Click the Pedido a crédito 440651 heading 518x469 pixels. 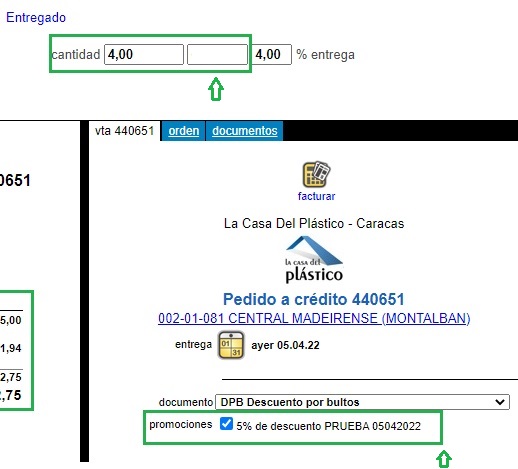[x=314, y=299]
